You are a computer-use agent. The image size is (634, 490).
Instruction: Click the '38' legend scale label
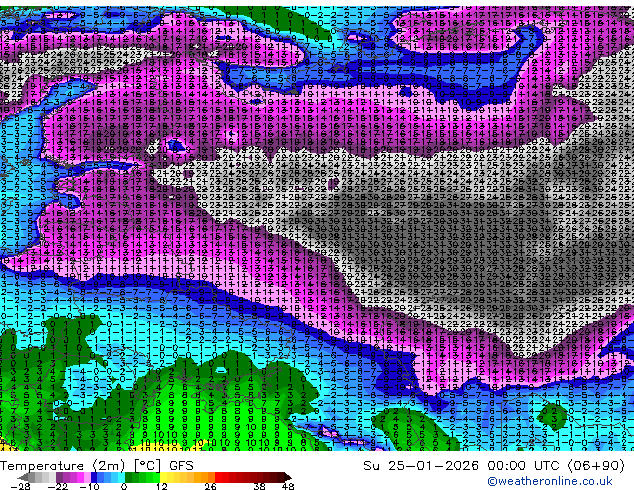(x=260, y=486)
